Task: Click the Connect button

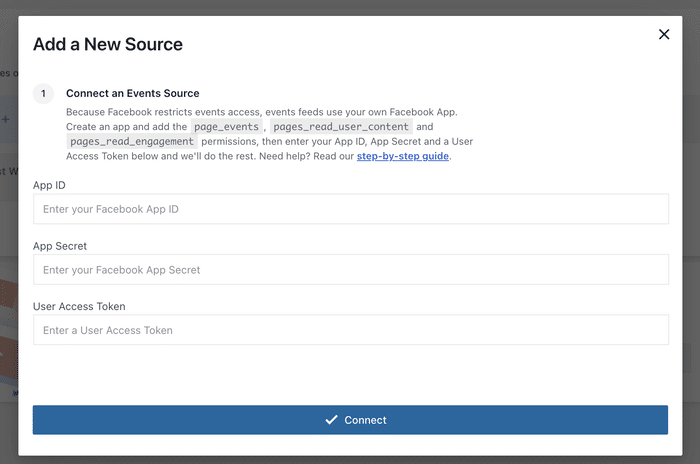Action: click(350, 420)
